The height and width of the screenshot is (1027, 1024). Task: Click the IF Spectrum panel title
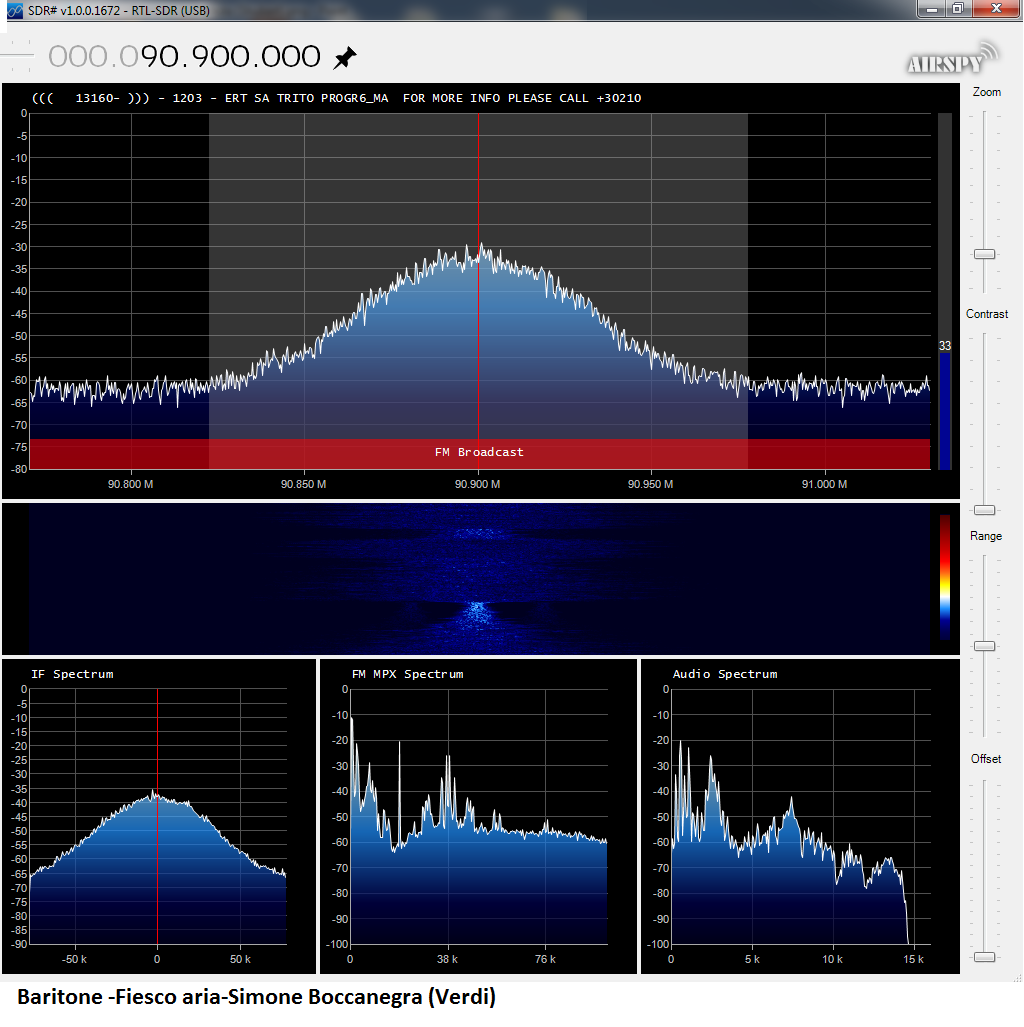(72, 674)
